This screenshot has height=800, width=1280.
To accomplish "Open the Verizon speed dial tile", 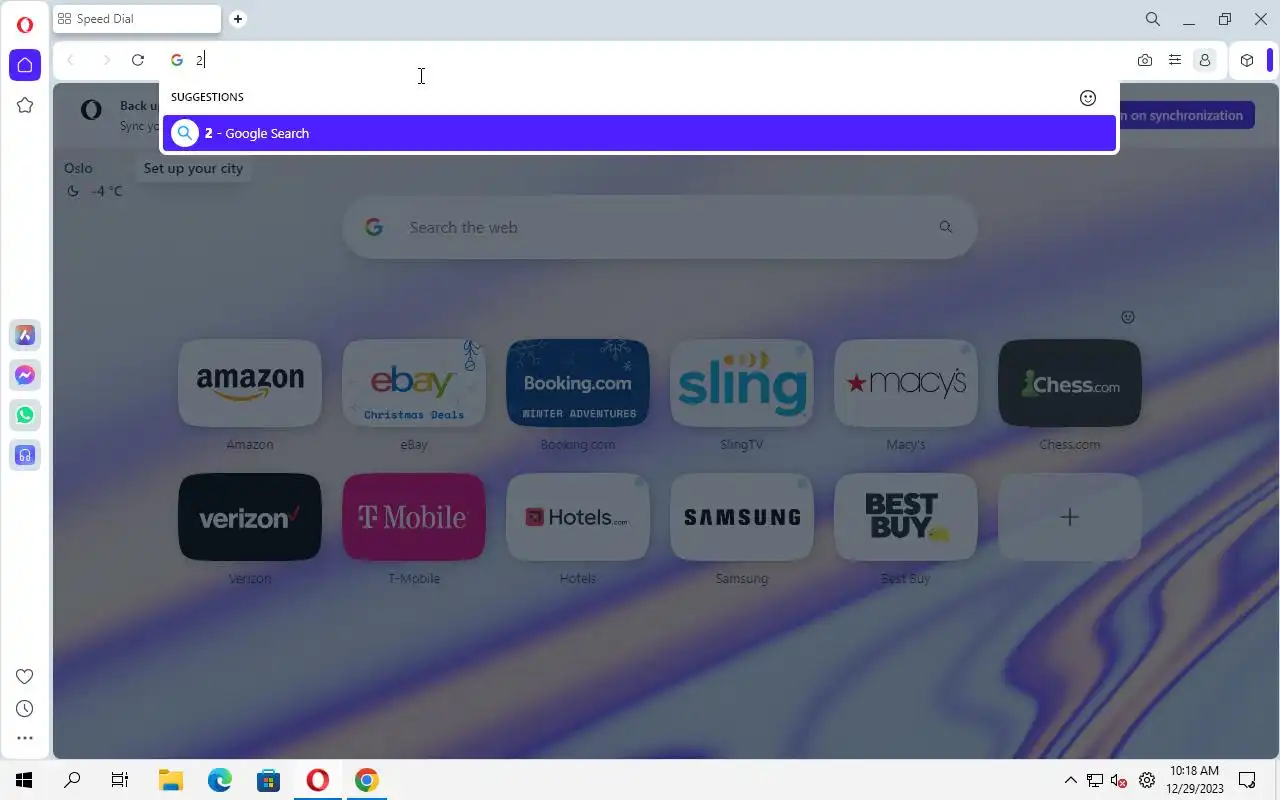I will click(x=250, y=517).
